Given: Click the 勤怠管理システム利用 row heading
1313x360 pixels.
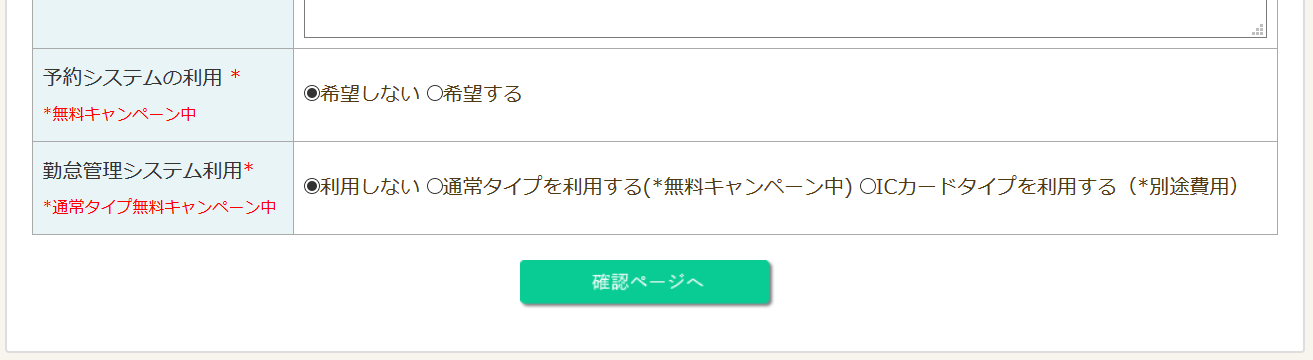Looking at the screenshot, I should 143,171.
